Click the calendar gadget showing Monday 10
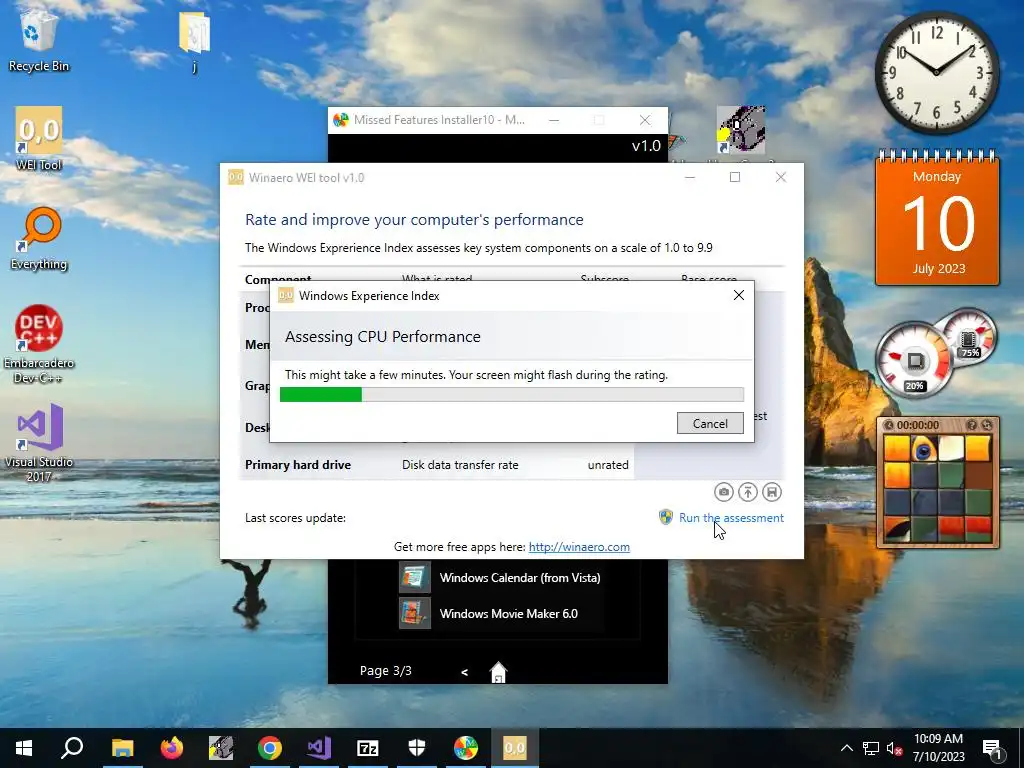 pyautogui.click(x=937, y=219)
